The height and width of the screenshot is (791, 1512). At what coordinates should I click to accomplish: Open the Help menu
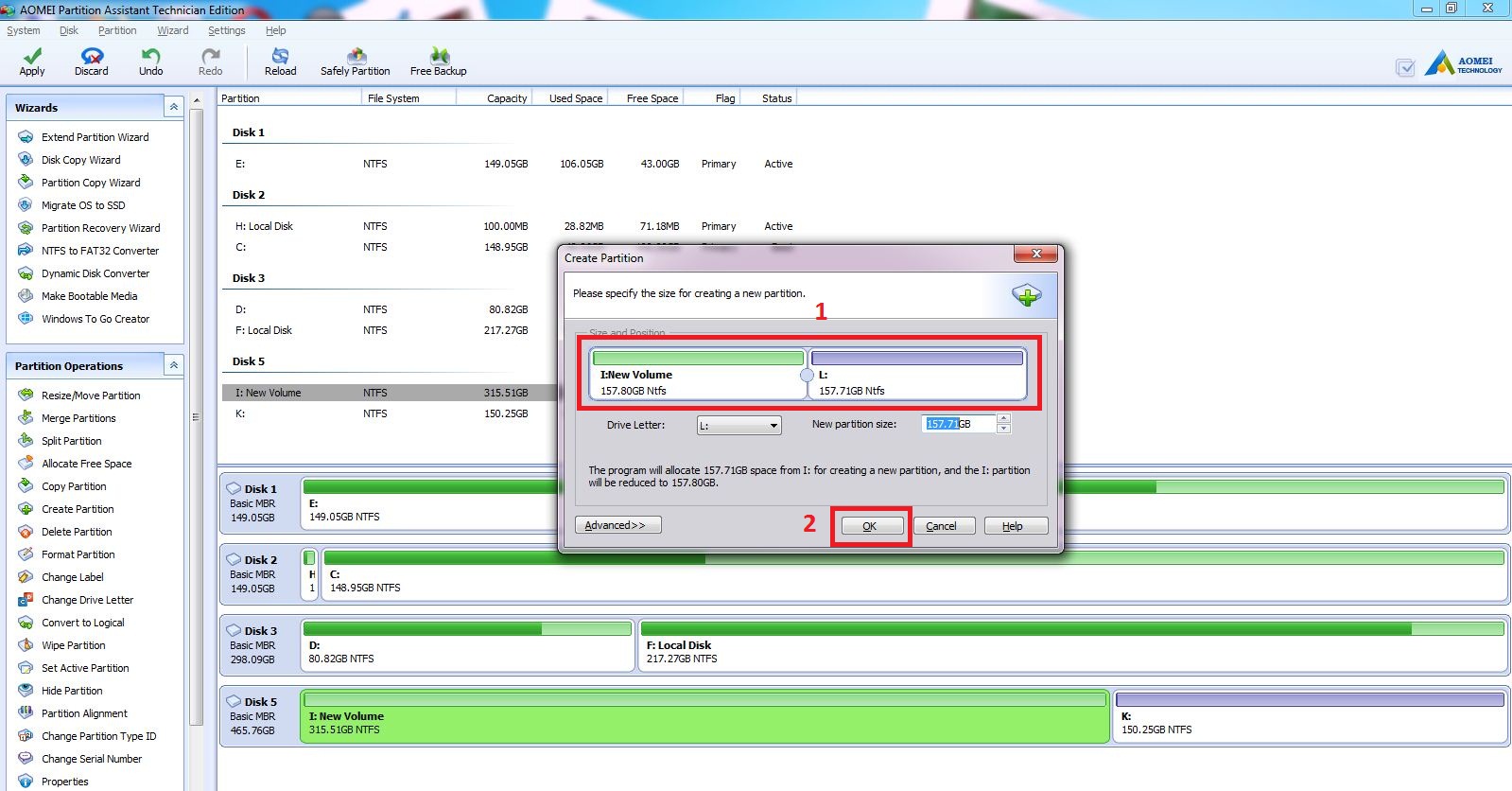[x=276, y=30]
